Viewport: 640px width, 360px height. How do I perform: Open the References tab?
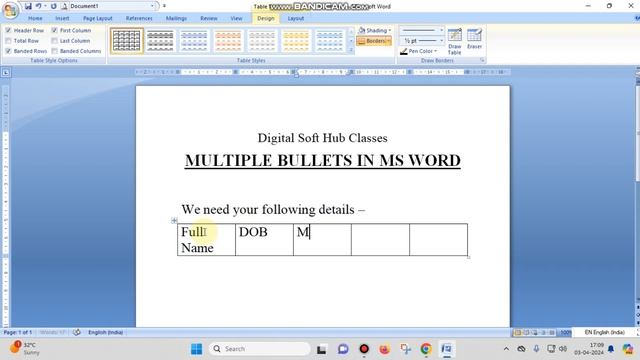pos(139,18)
